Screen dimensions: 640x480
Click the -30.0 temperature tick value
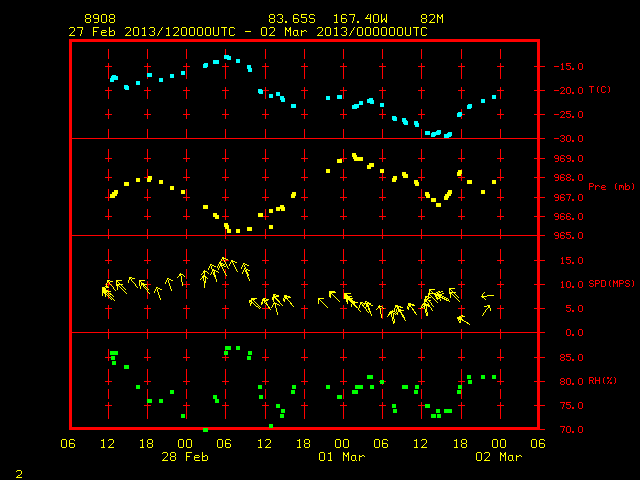tap(569, 139)
